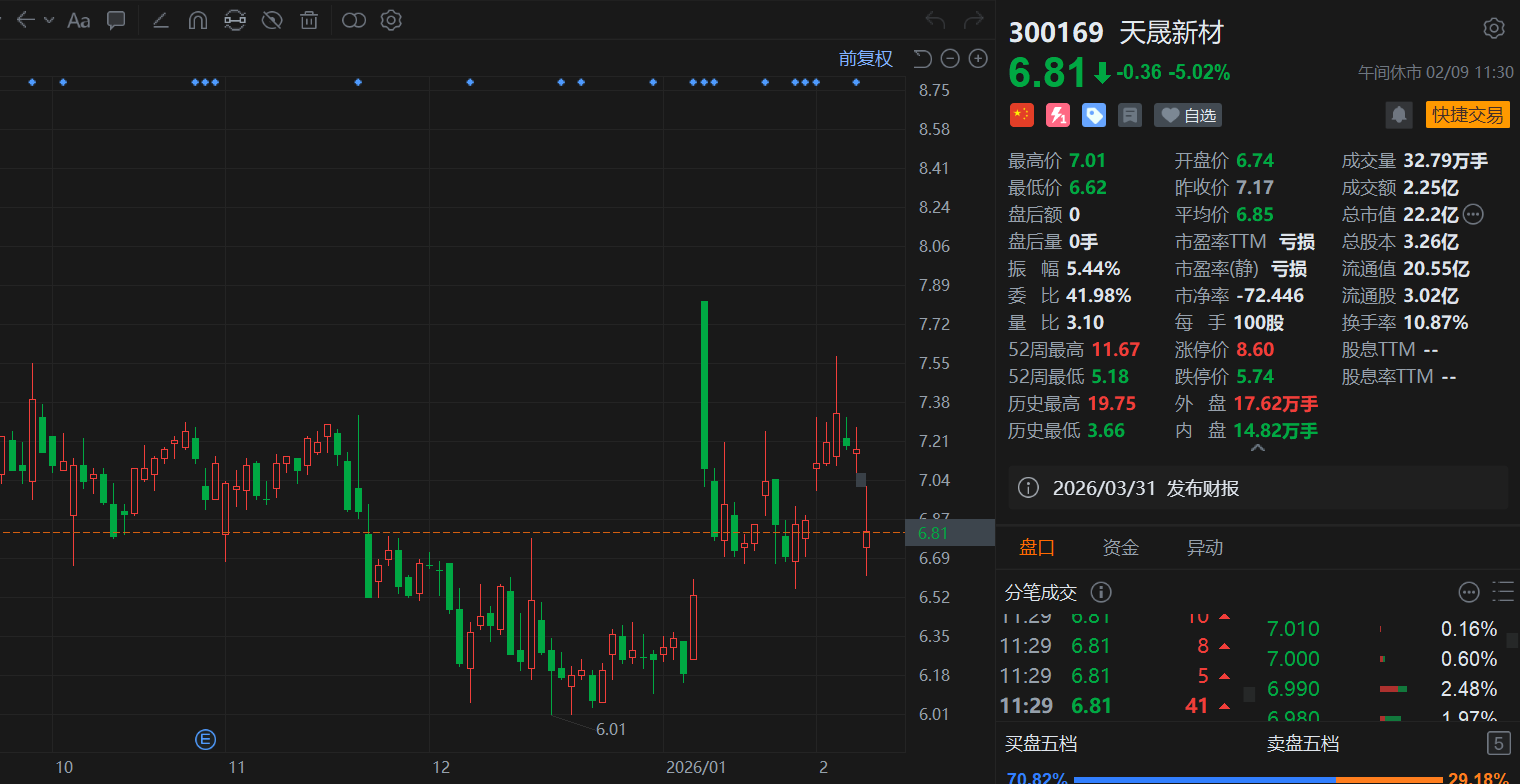Click the info icon beside 分笔成交
1520x784 pixels.
click(1100, 593)
